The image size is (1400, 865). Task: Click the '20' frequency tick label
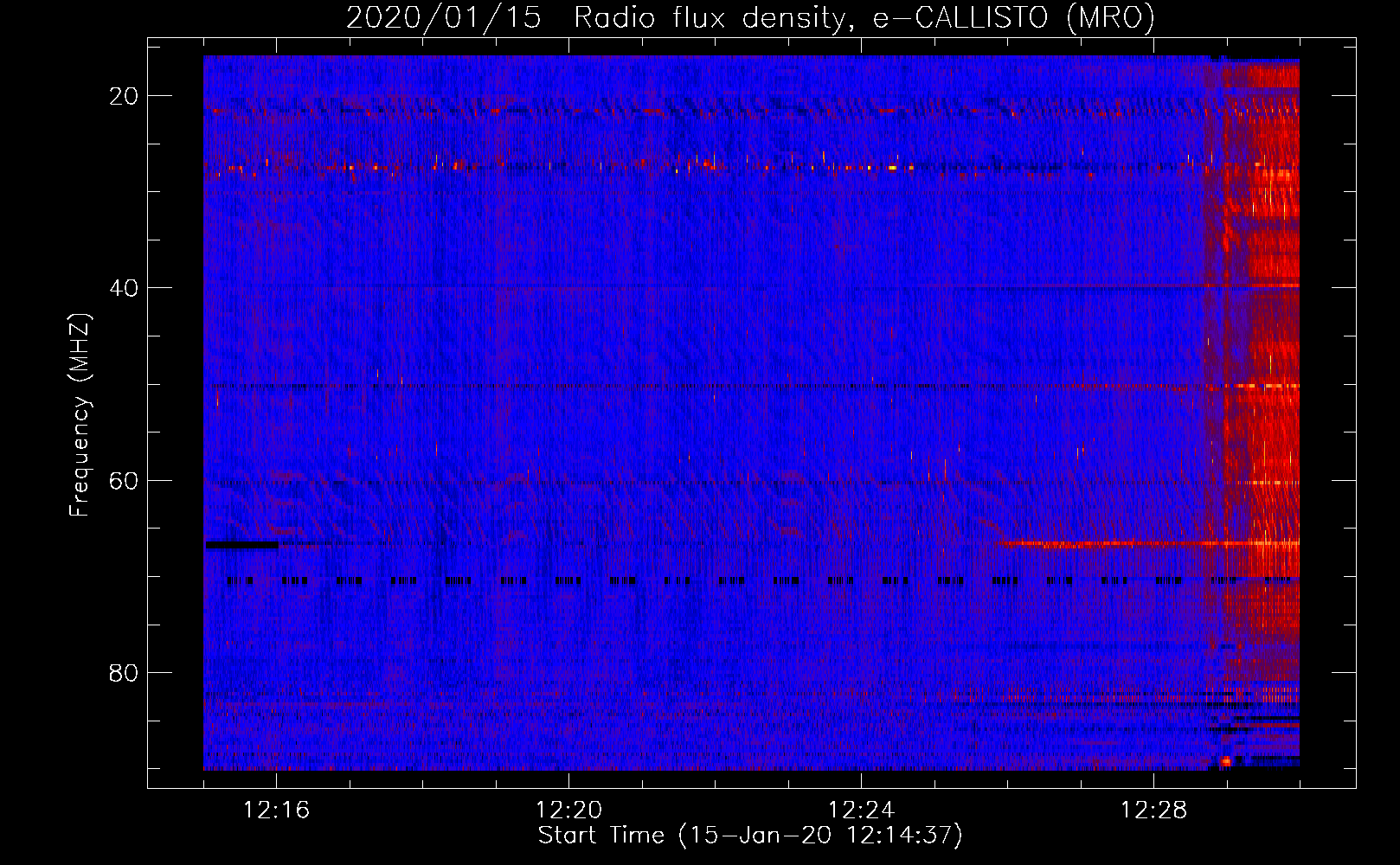(x=125, y=96)
